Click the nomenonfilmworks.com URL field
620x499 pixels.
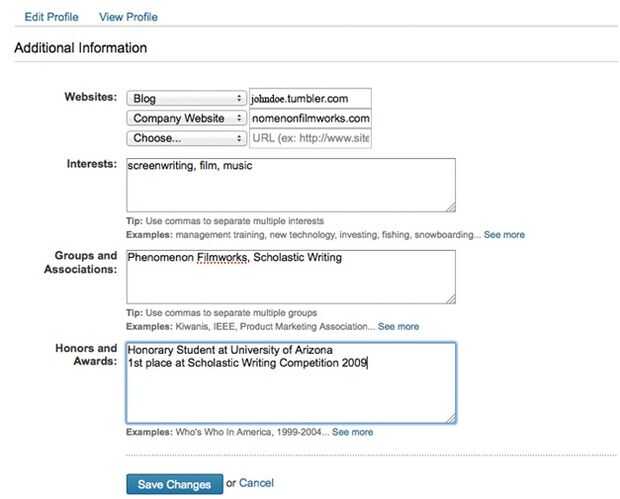click(x=310, y=118)
